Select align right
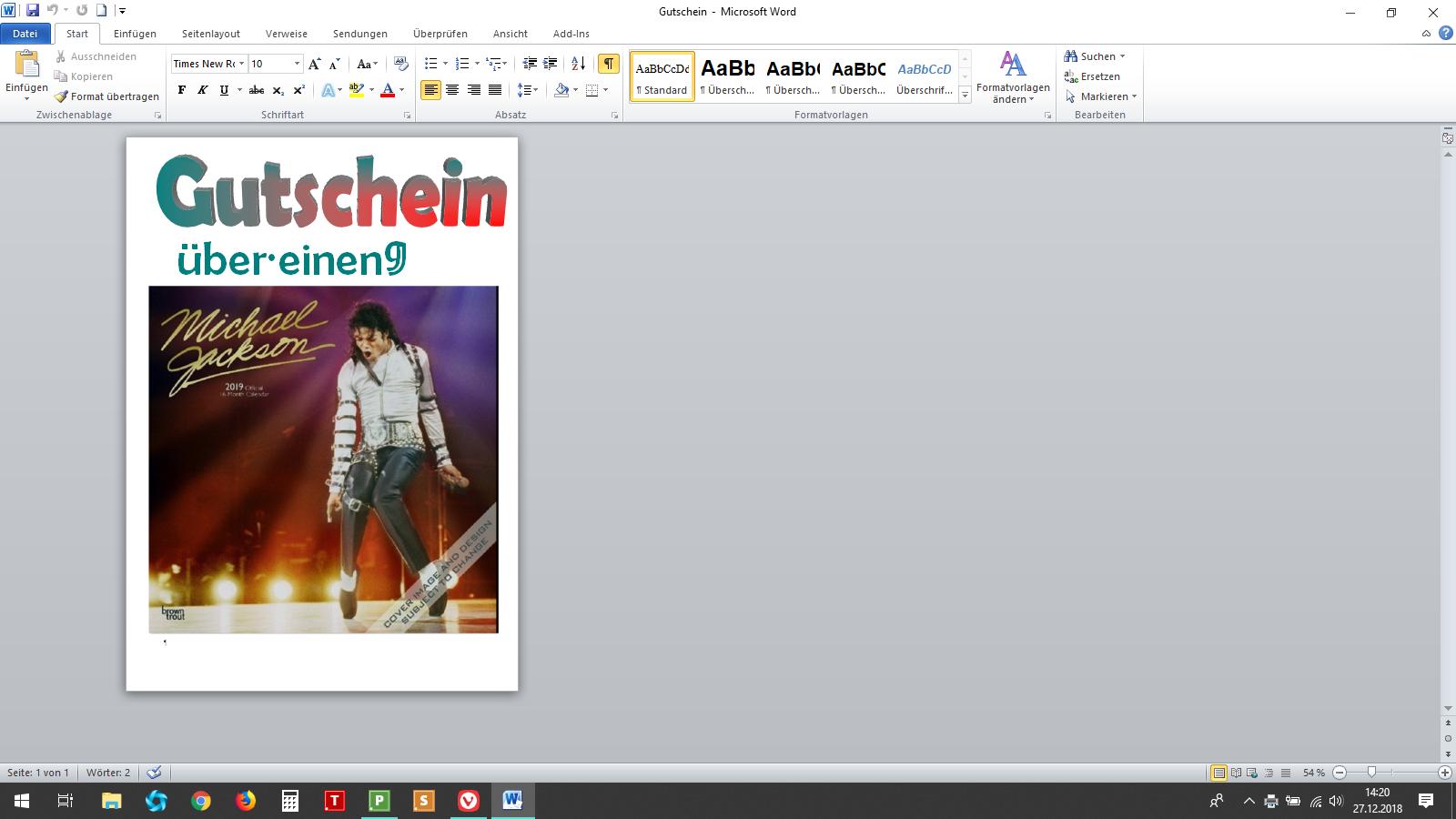Viewport: 1456px width, 819px height. coord(474,90)
